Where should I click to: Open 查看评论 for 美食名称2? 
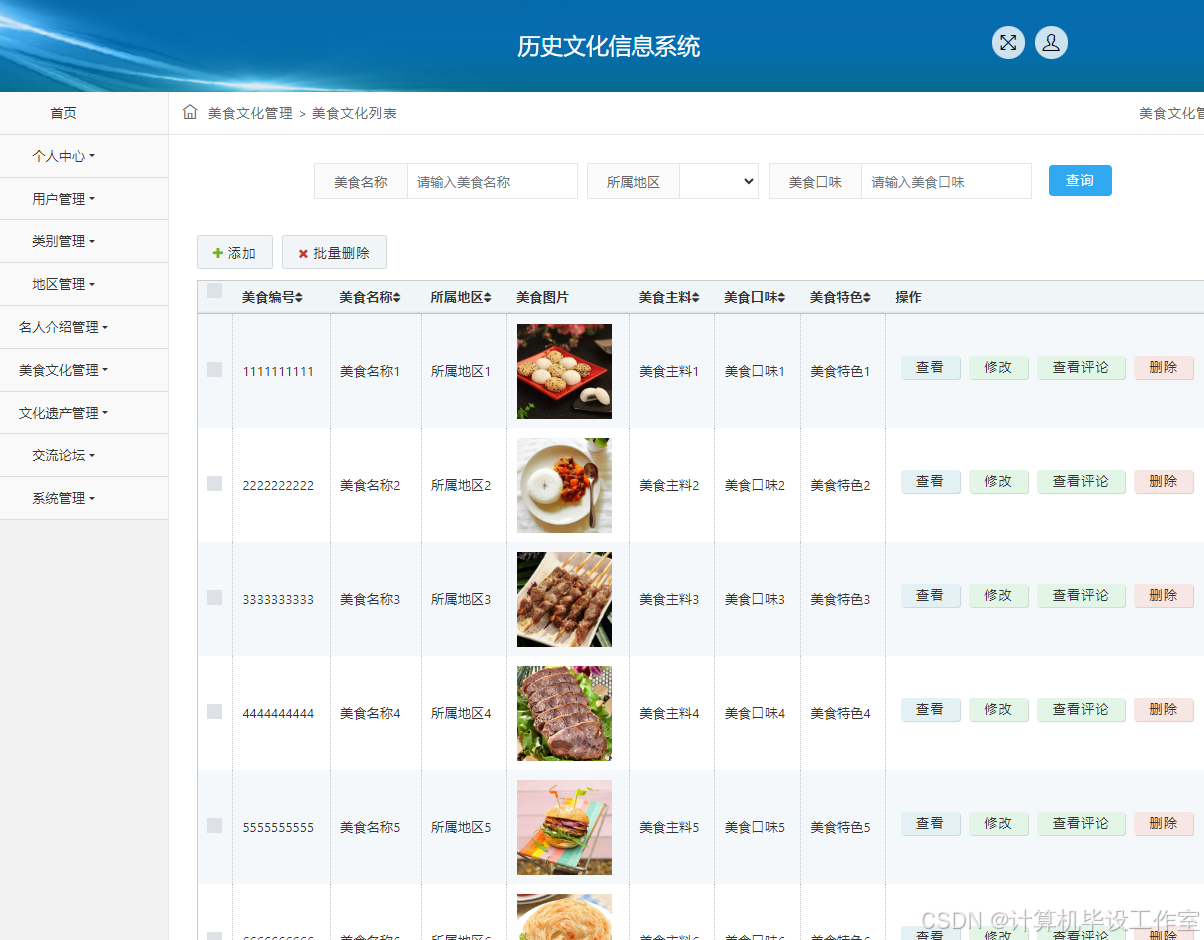pyautogui.click(x=1081, y=482)
